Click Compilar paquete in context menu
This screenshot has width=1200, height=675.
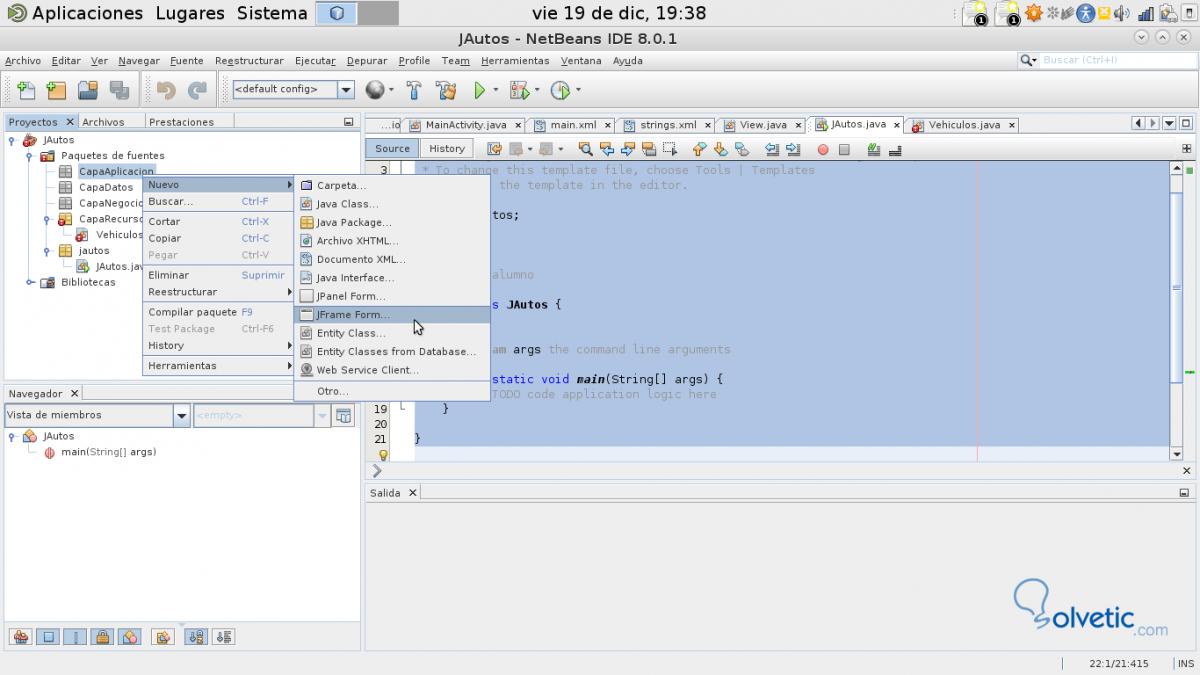pyautogui.click(x=218, y=312)
